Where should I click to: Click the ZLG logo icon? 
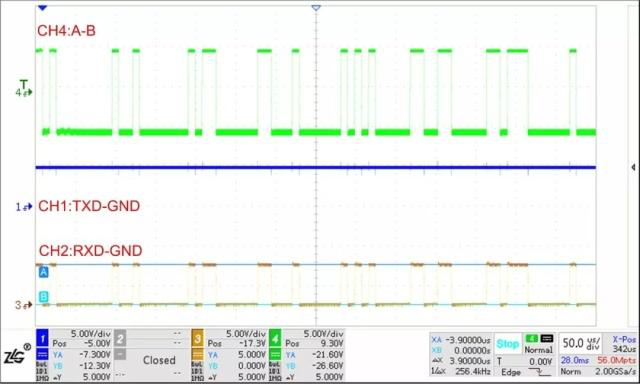click(17, 354)
